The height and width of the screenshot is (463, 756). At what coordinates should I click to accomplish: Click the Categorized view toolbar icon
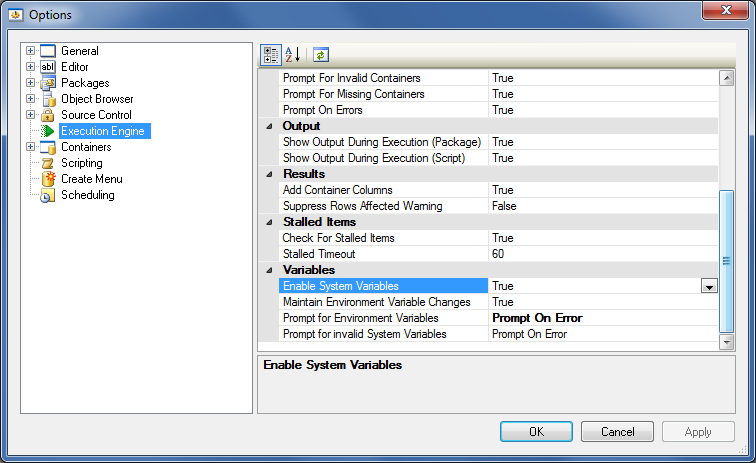pos(270,54)
